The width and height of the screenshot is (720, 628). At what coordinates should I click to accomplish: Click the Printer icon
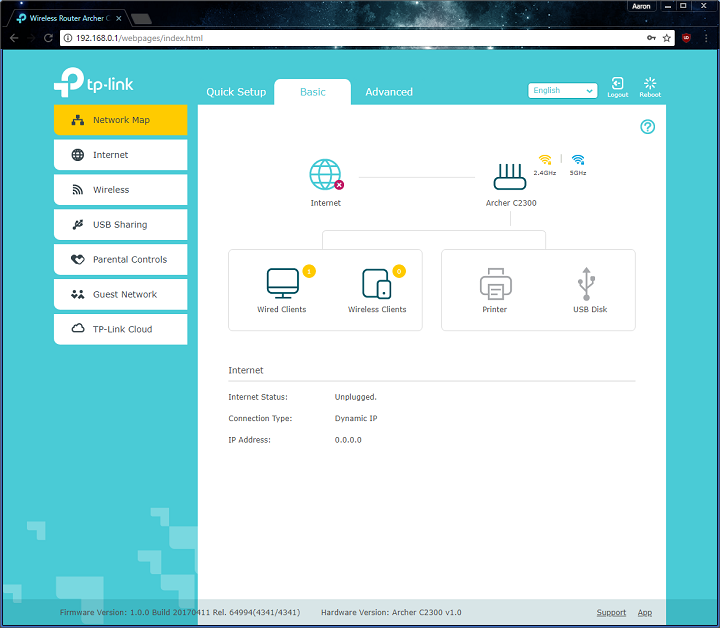click(x=495, y=284)
